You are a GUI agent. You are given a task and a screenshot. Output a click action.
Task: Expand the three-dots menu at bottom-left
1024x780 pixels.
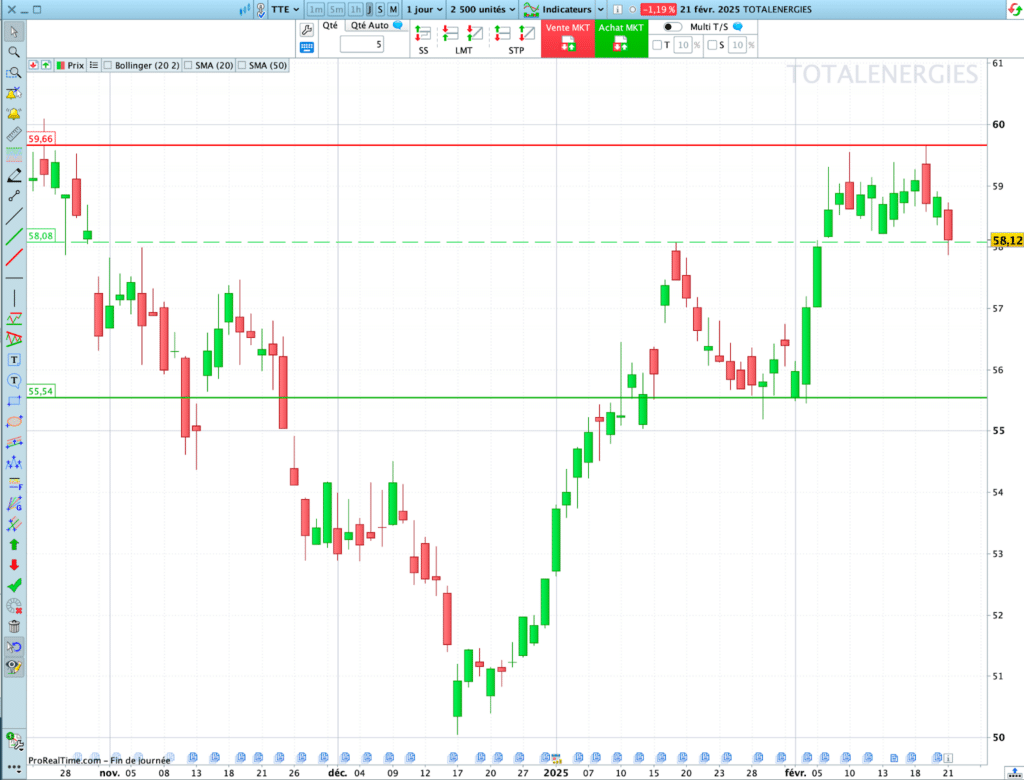[14, 766]
